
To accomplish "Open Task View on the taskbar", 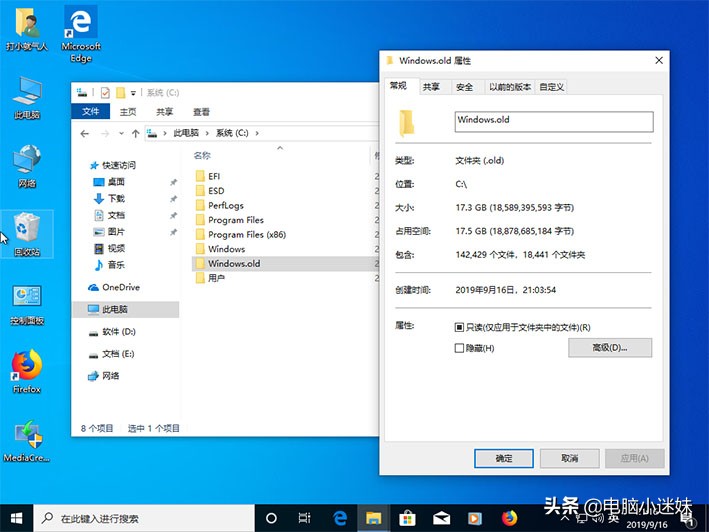I will [305, 518].
